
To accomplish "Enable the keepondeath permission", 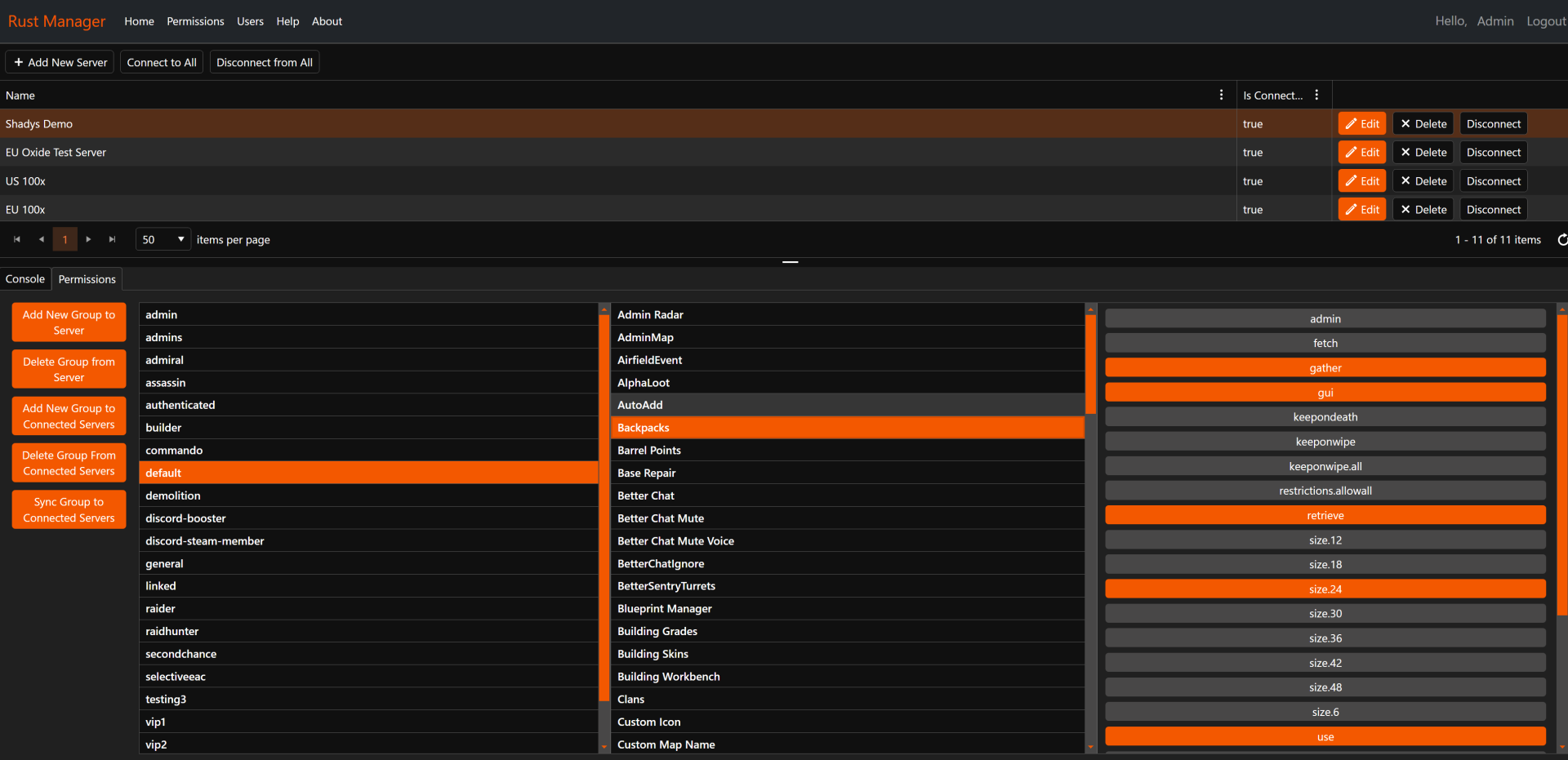I will [x=1325, y=416].
